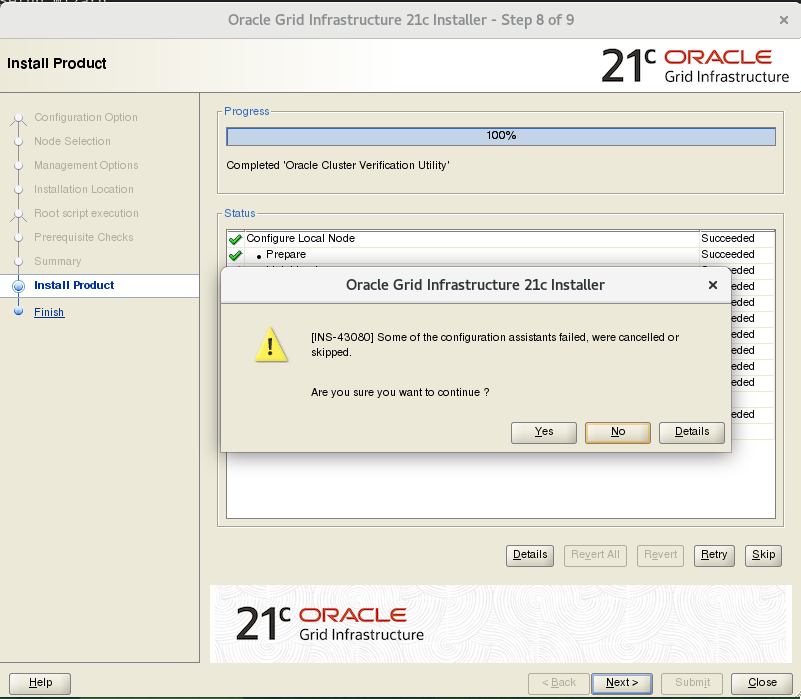Click the Close button at bottom right

click(762, 683)
